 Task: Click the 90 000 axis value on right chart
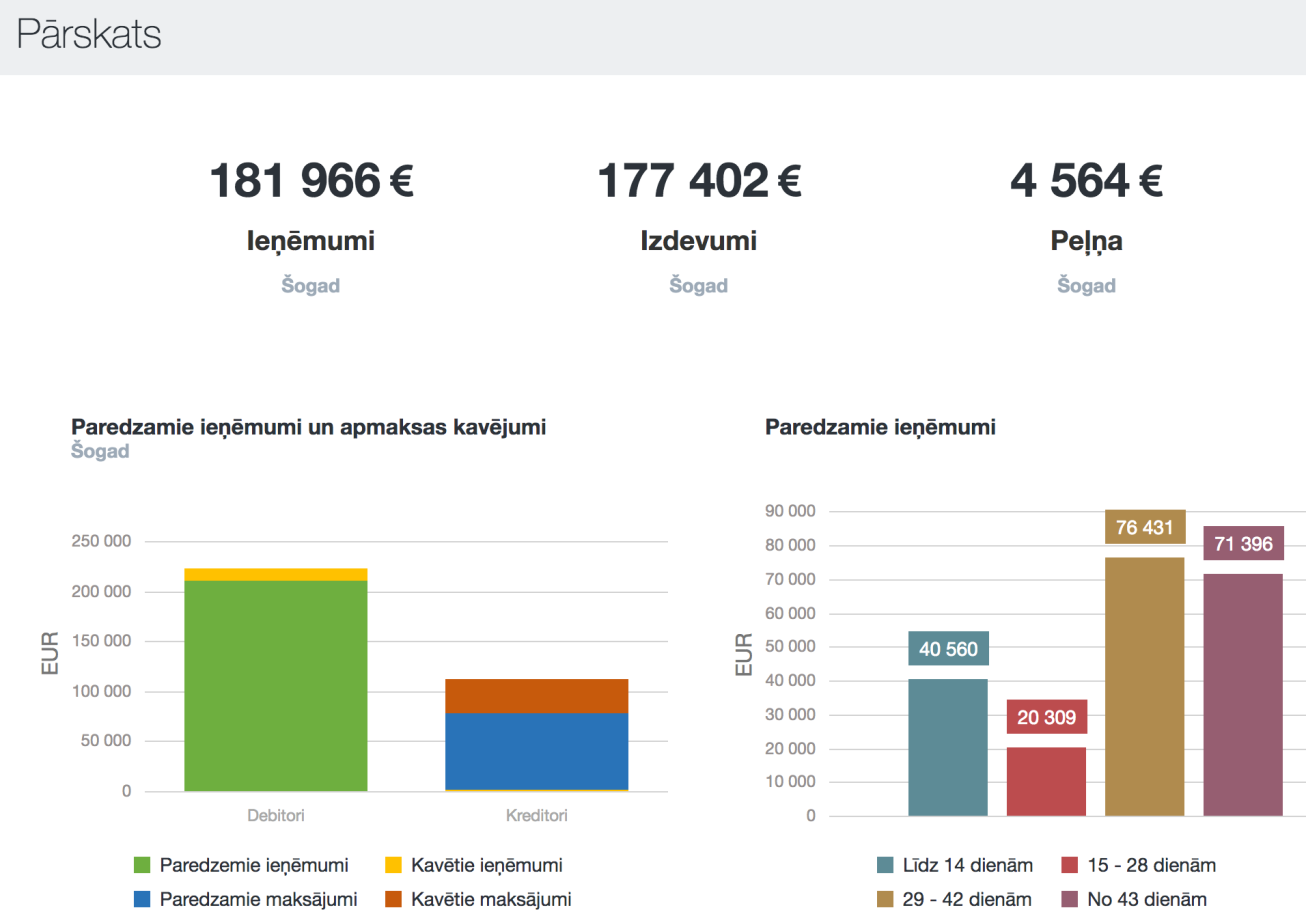pos(790,511)
